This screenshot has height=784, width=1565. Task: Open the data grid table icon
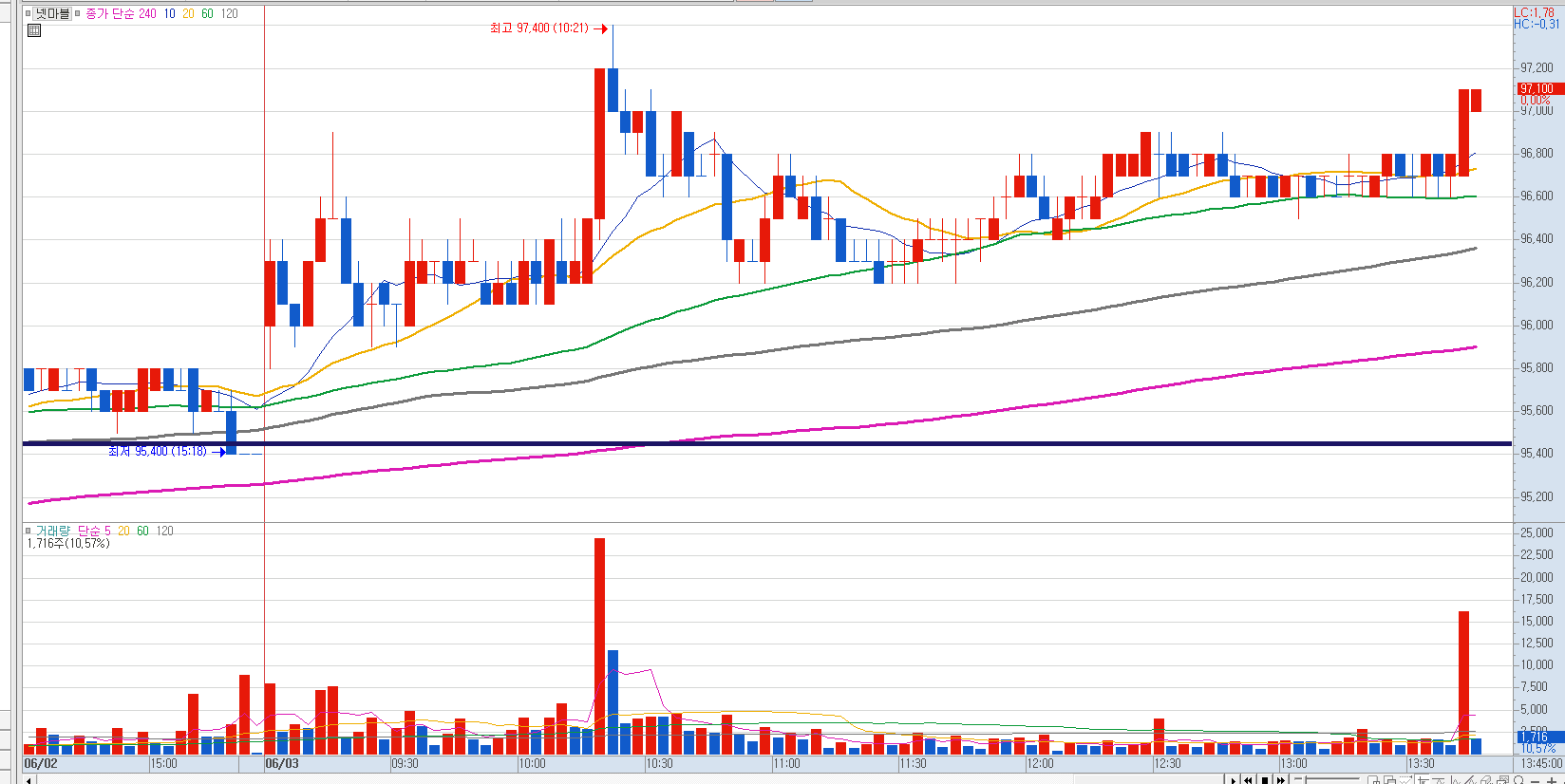[34, 30]
